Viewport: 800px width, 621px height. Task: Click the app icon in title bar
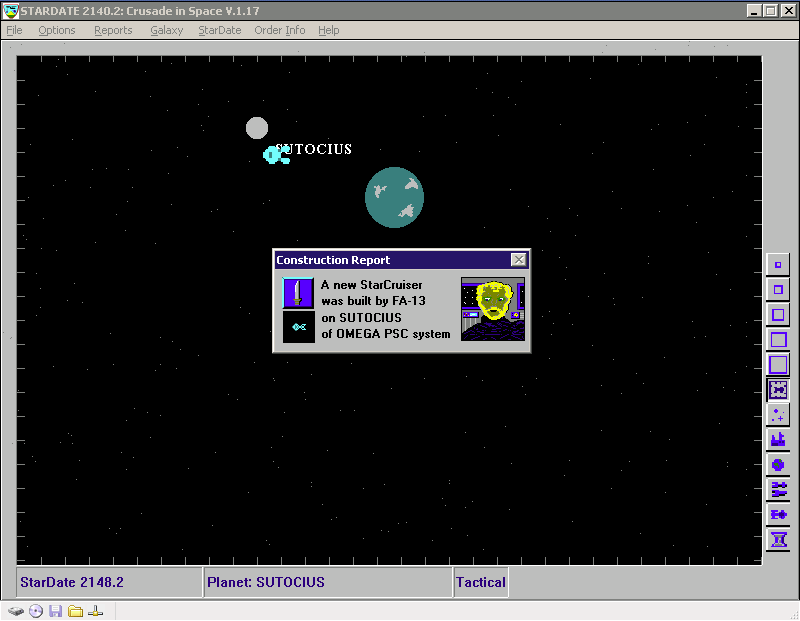point(11,11)
